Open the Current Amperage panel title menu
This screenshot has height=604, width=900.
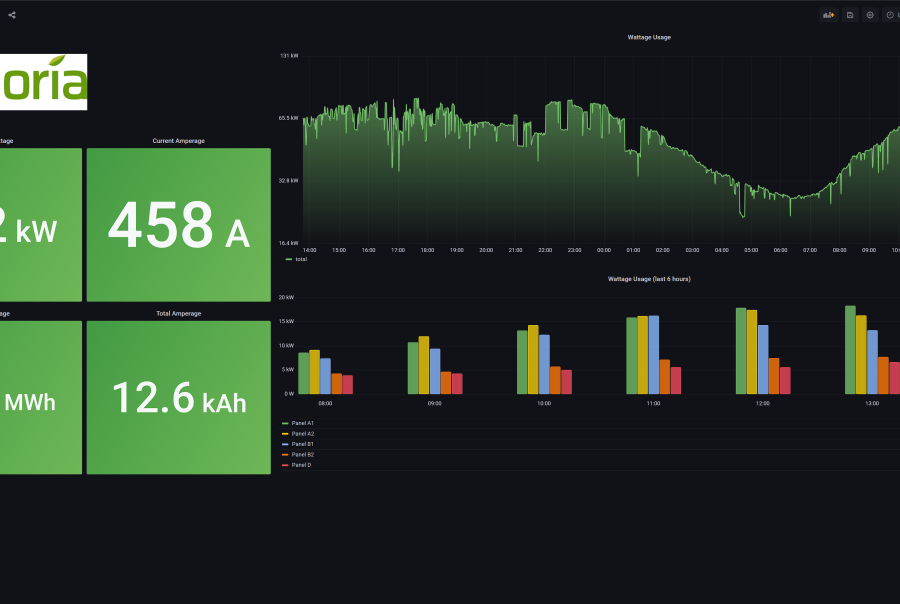tap(178, 141)
